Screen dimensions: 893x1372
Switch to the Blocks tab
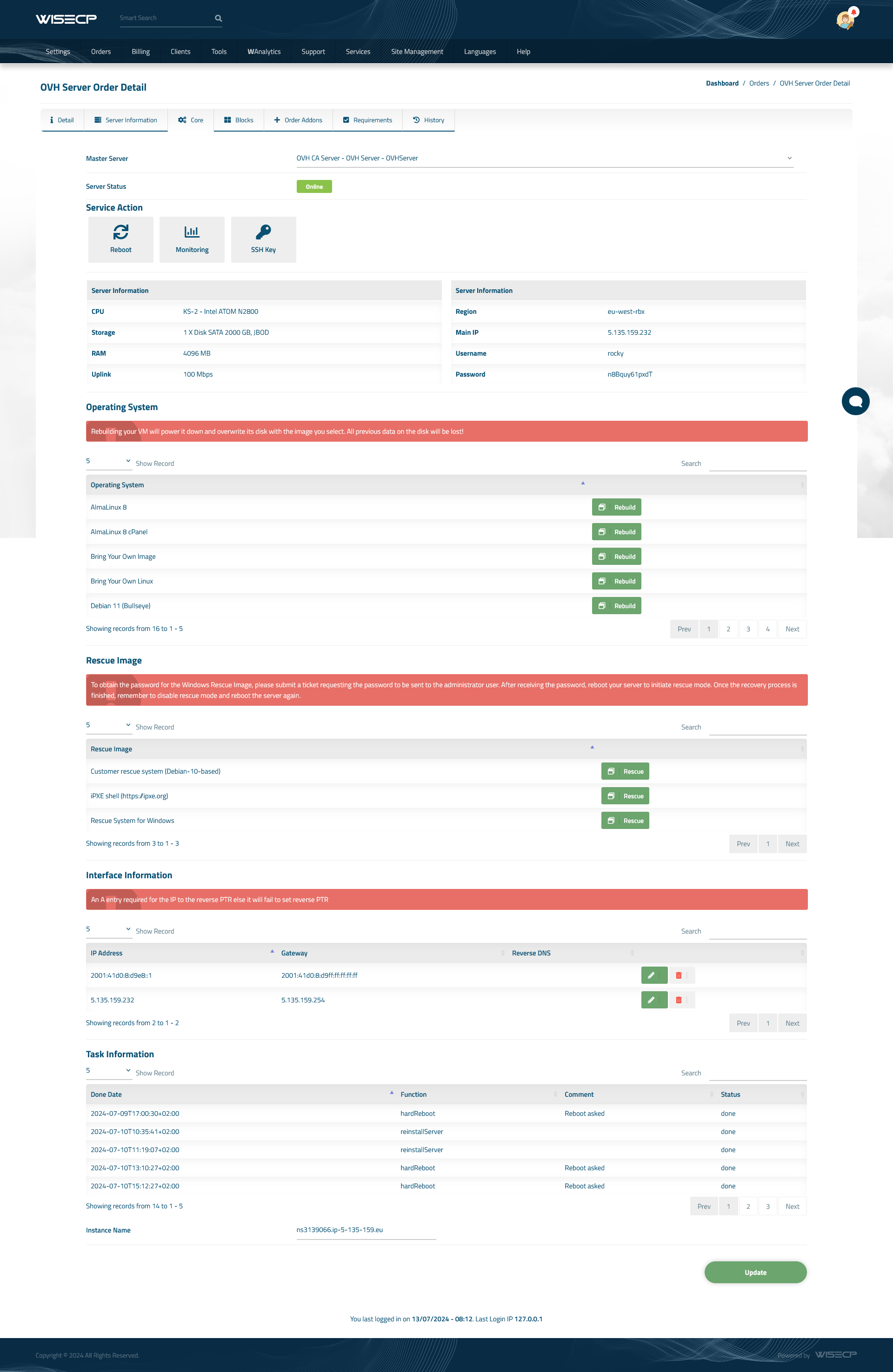pyautogui.click(x=239, y=120)
